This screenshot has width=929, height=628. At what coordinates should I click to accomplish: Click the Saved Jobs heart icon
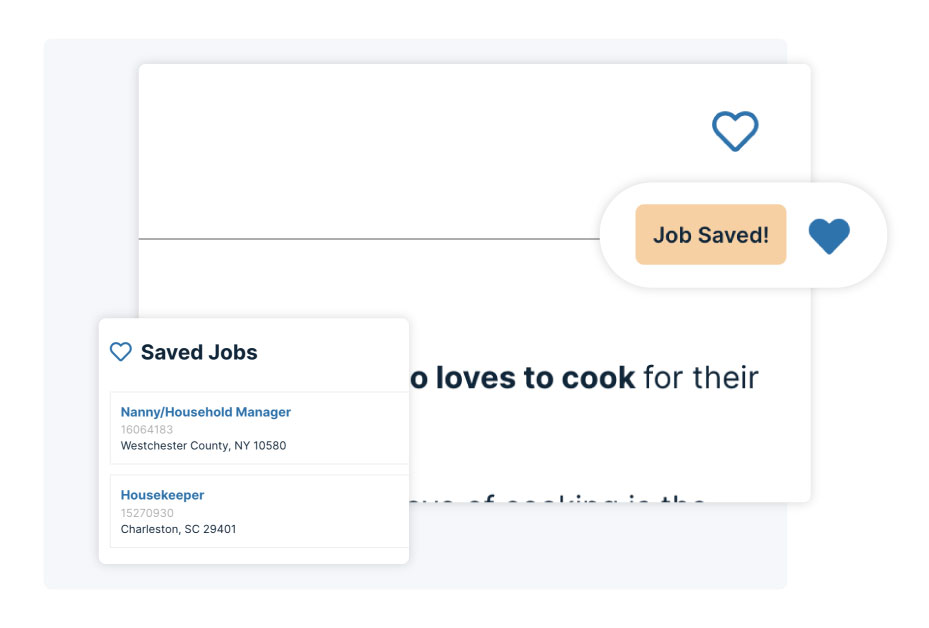121,352
